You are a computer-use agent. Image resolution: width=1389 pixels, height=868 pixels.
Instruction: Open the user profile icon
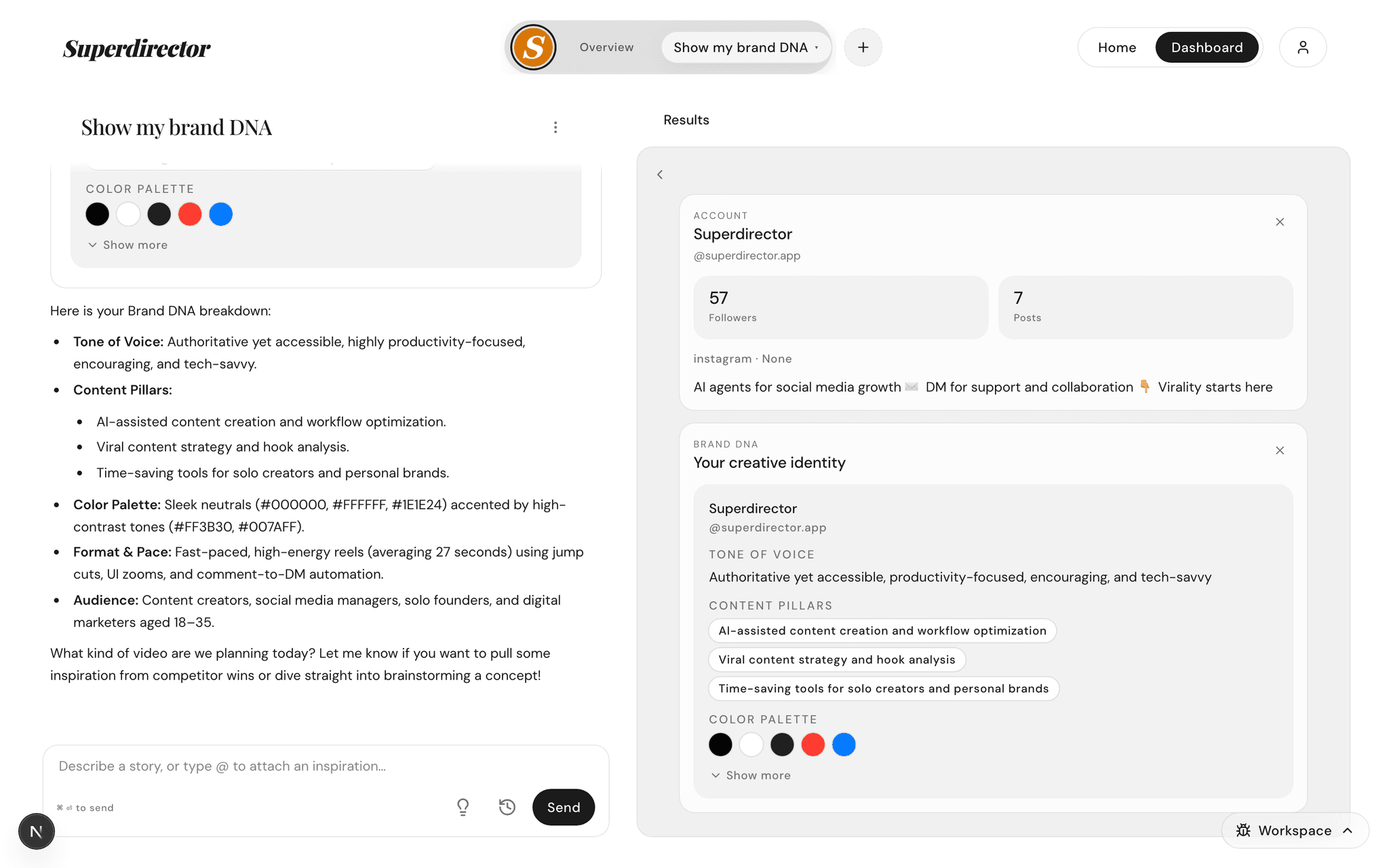click(1302, 47)
